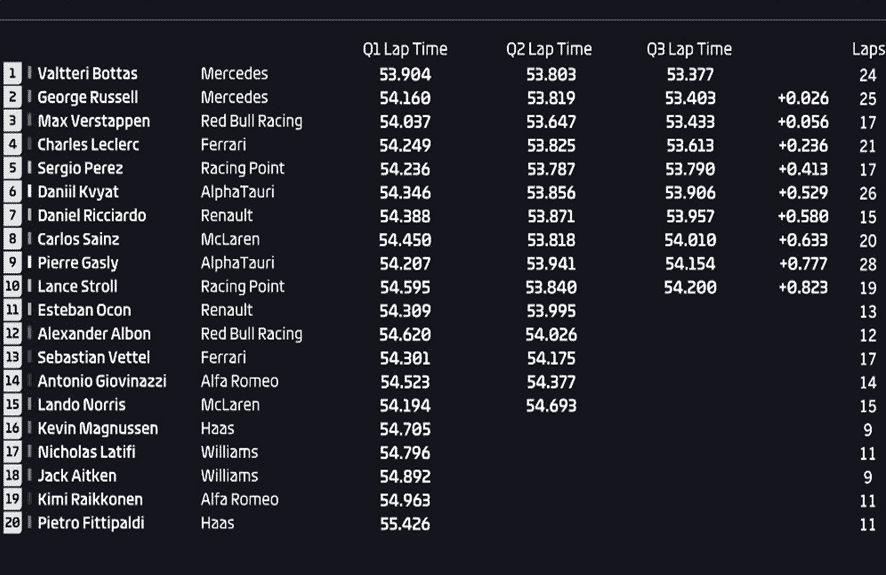Open driver Valtteri Bottas

[x=88, y=73]
